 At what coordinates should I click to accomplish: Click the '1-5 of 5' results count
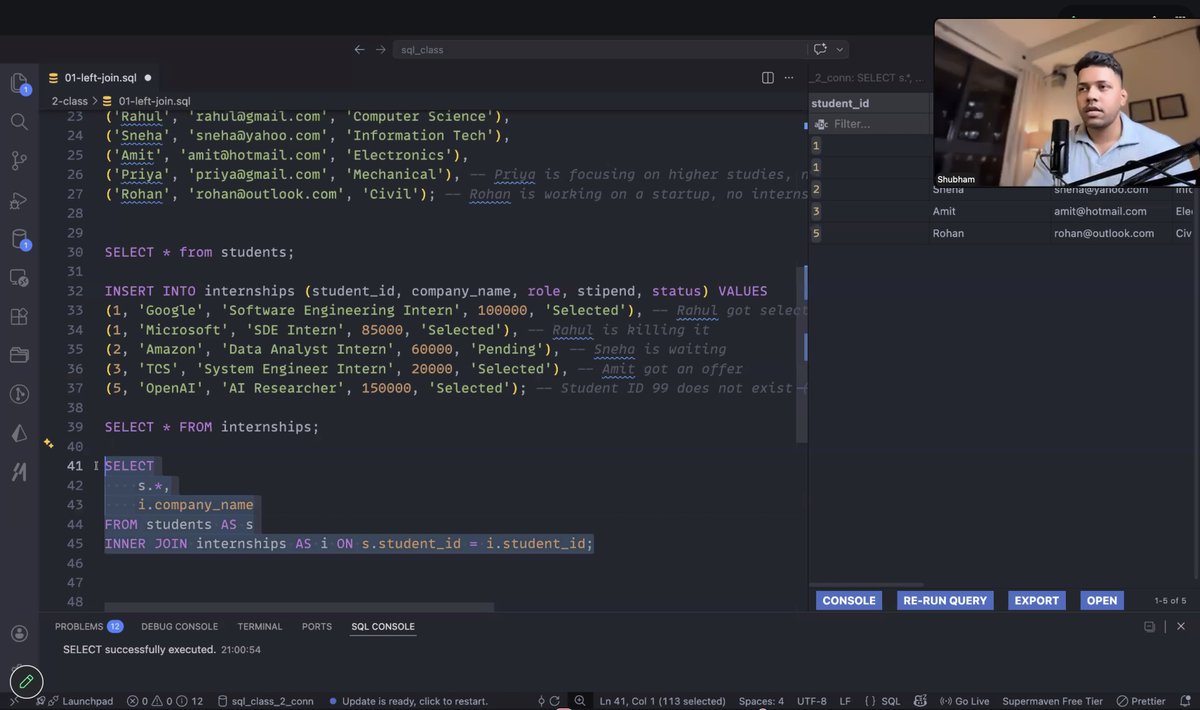tap(1170, 601)
